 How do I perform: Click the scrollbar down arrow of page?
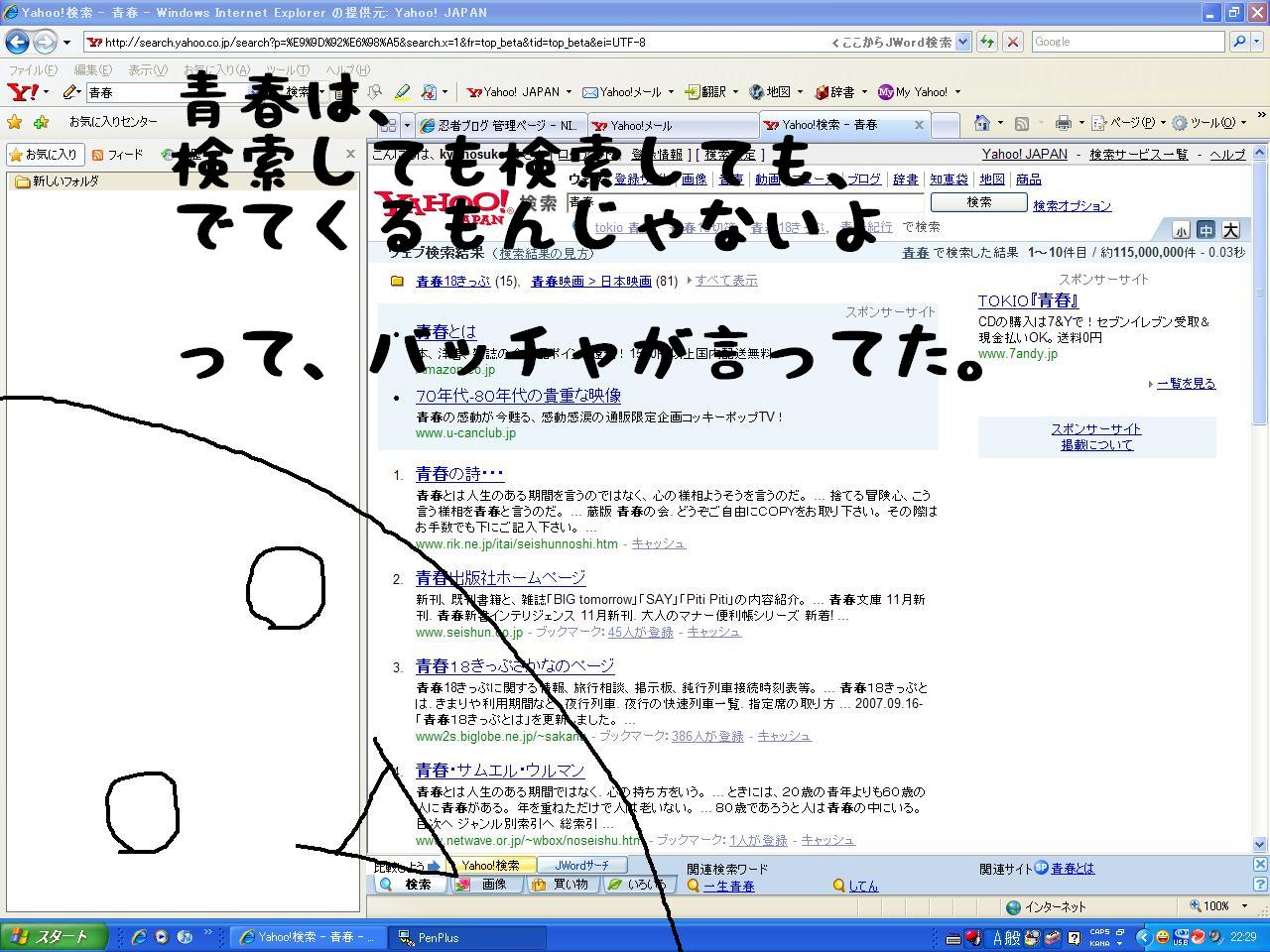point(1260,844)
